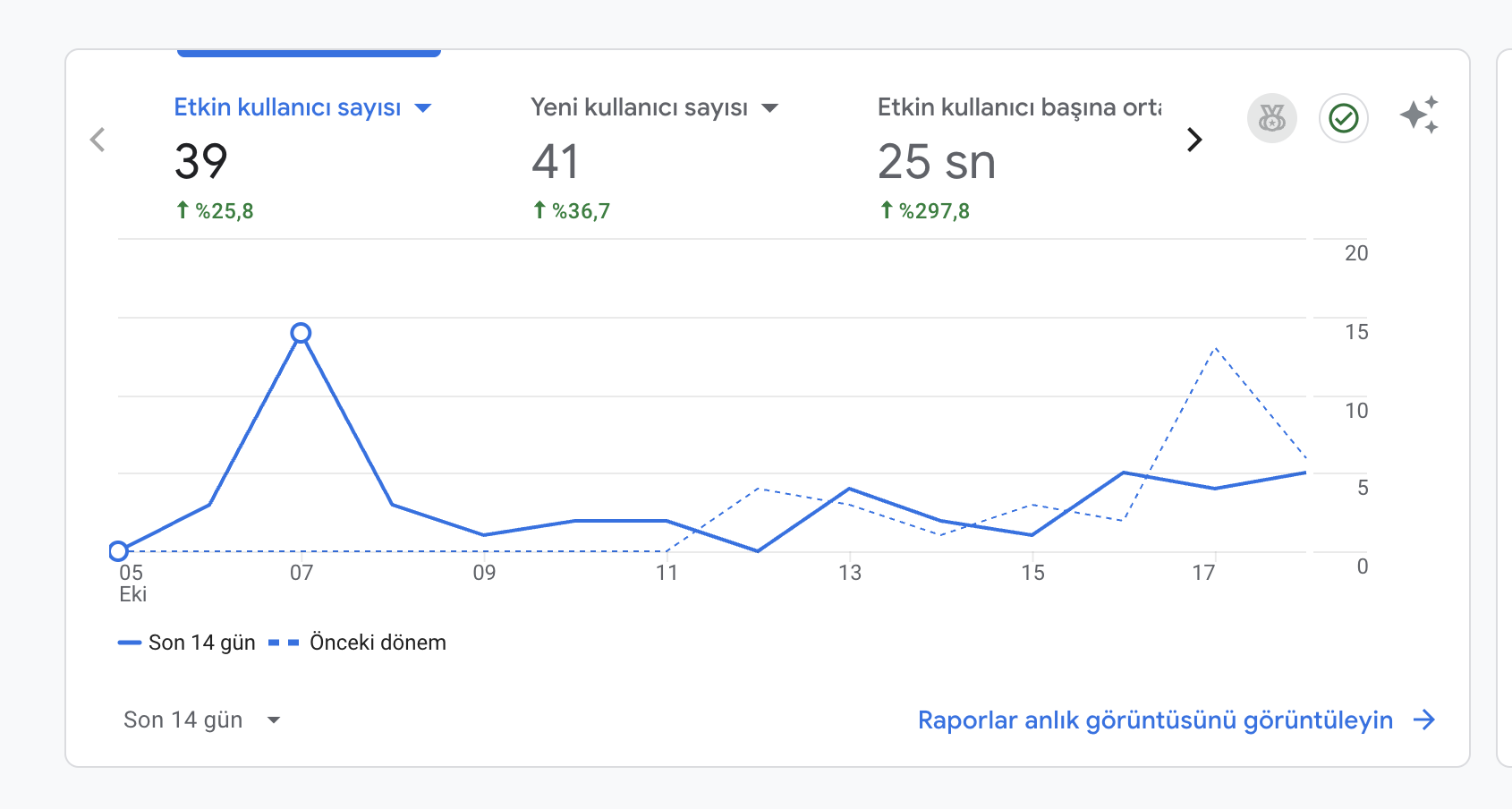Screen dimensions: 1512x809
Task: Open the Yeni kullanıcı sayısı metric dropdown arrow
Action: (x=769, y=108)
